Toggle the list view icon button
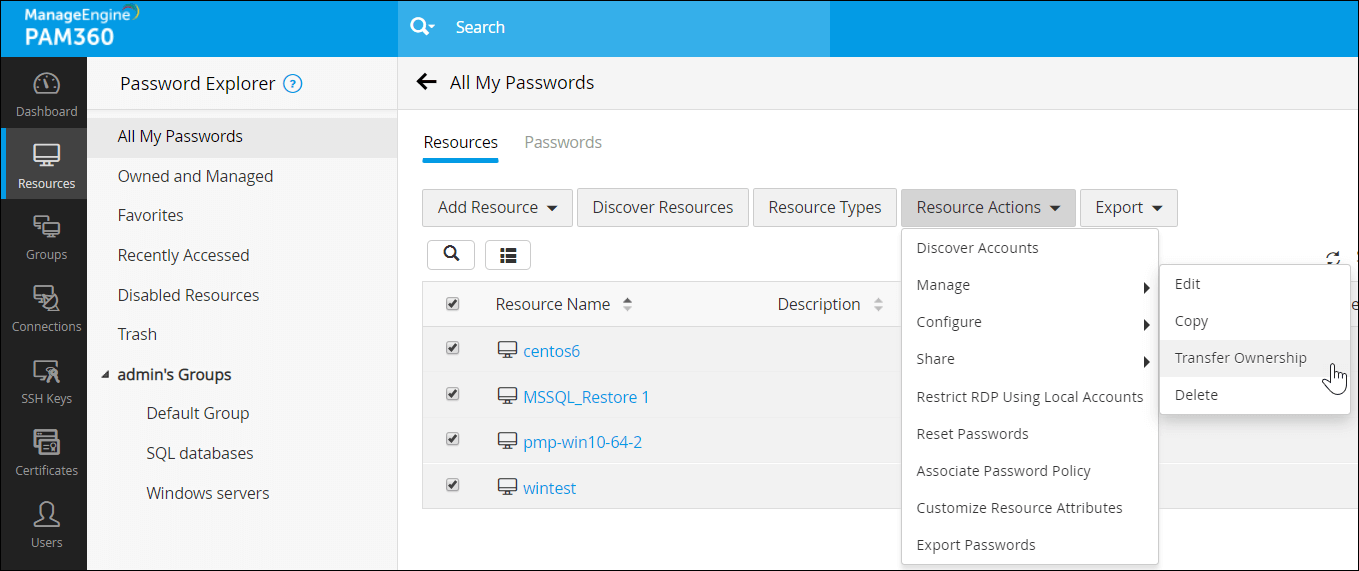1359x571 pixels. [508, 255]
